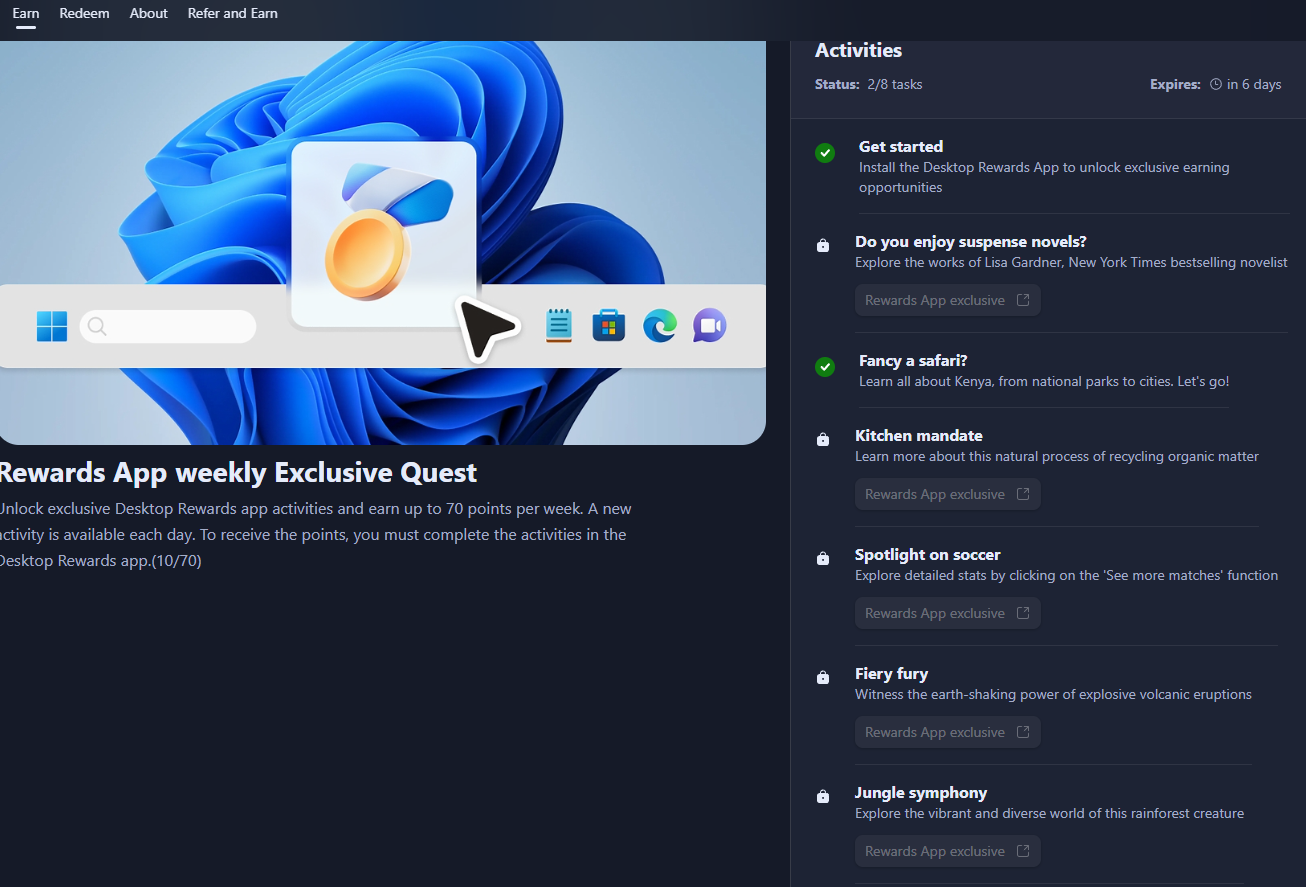Open the Earn tab

(x=25, y=13)
